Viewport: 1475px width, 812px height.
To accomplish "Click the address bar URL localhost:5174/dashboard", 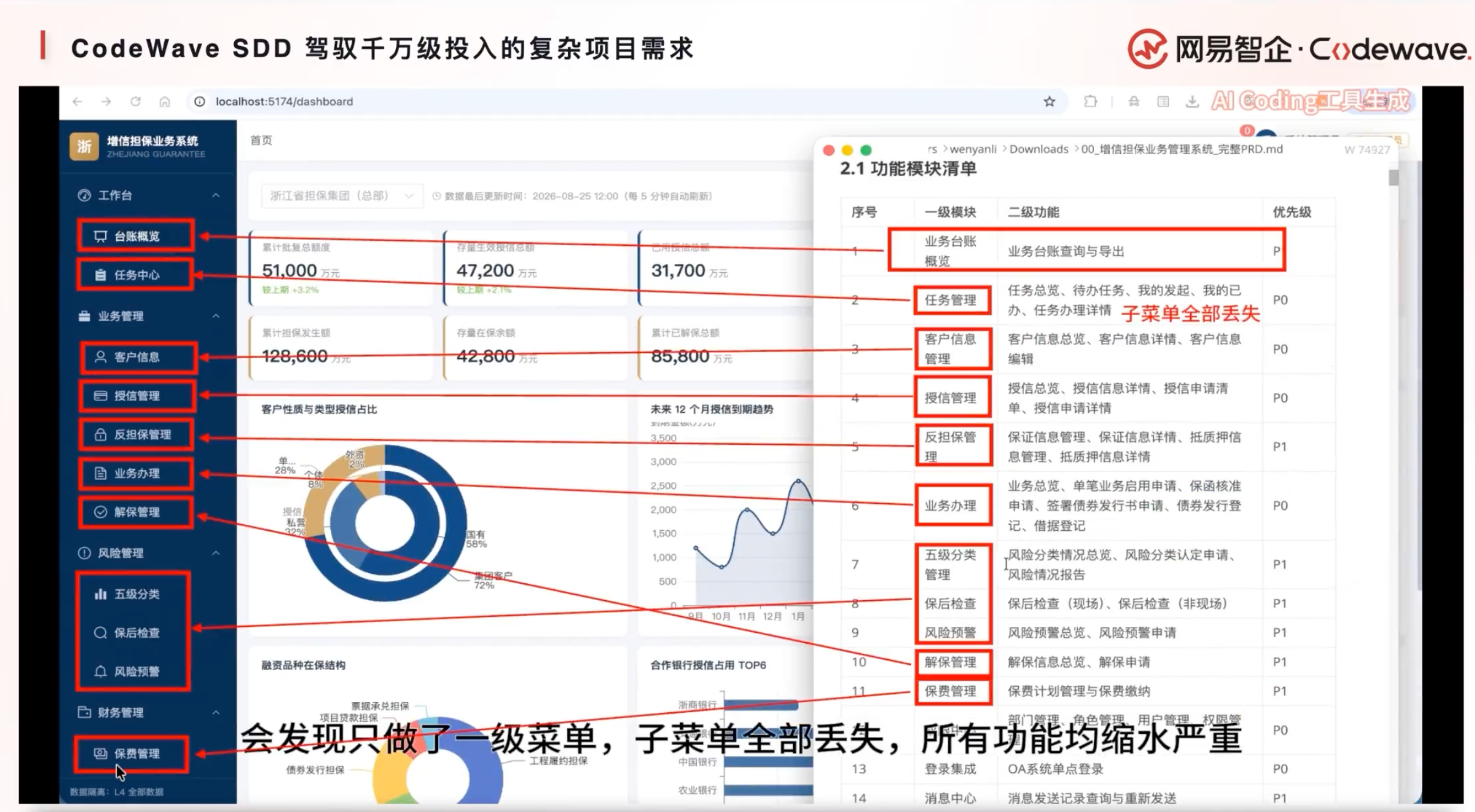I will pos(284,101).
